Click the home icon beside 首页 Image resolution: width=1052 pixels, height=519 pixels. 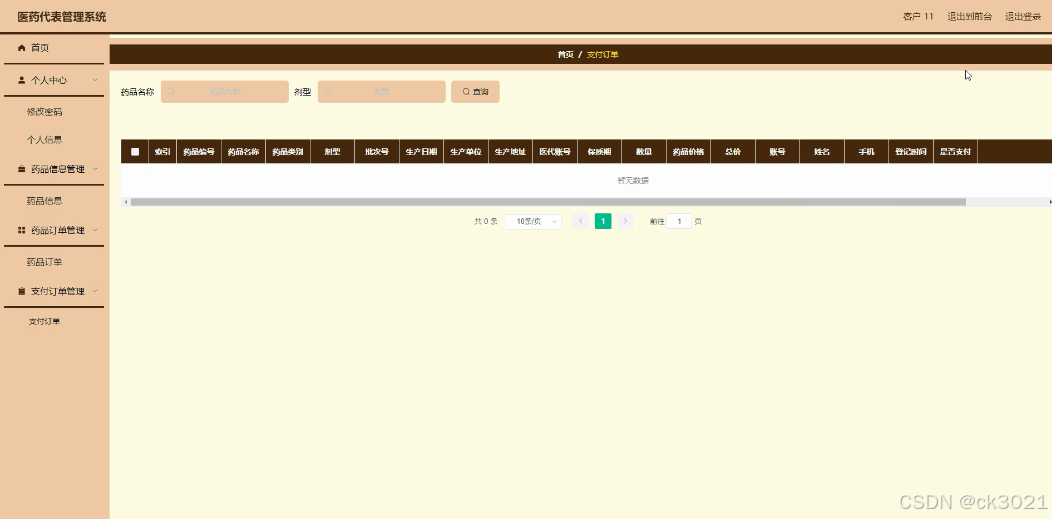click(x=21, y=48)
